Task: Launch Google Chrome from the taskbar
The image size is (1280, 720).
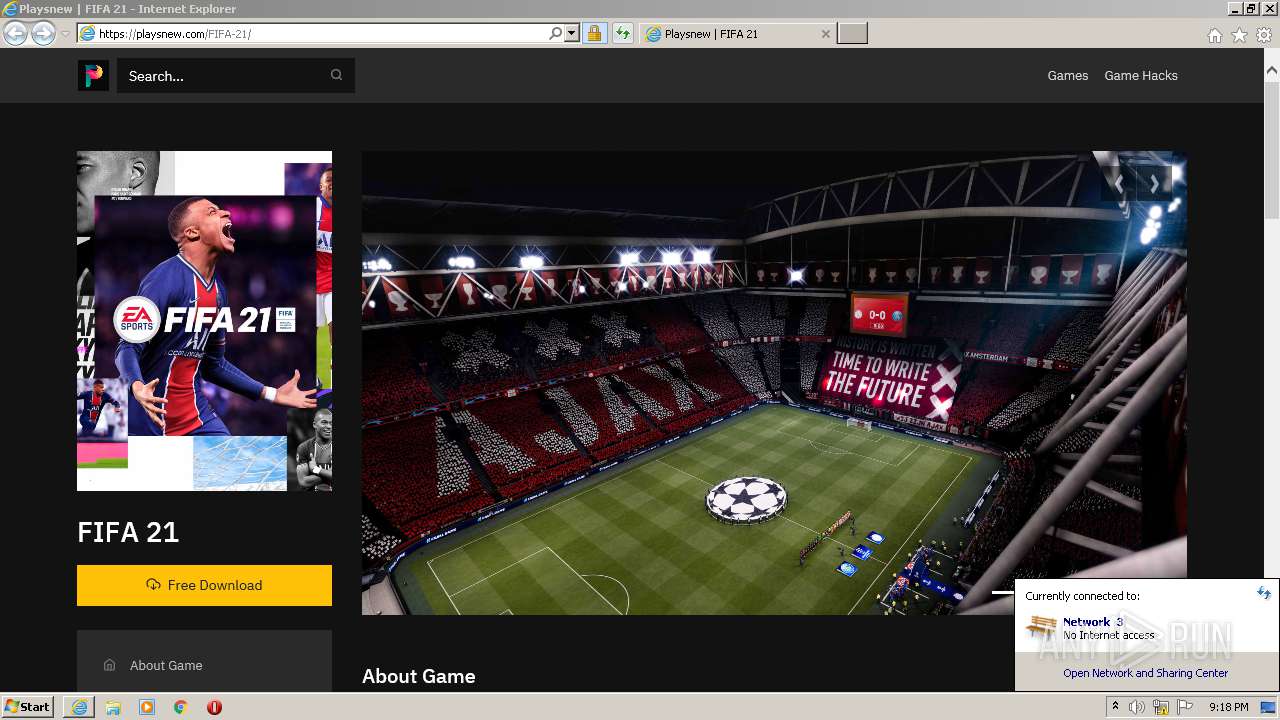Action: pos(181,707)
